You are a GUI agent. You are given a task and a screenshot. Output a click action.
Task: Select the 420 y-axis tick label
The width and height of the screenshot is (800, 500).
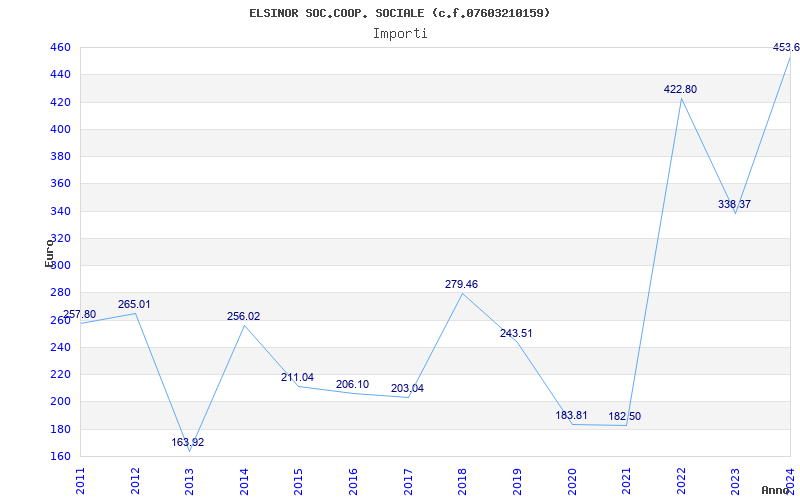(60, 102)
